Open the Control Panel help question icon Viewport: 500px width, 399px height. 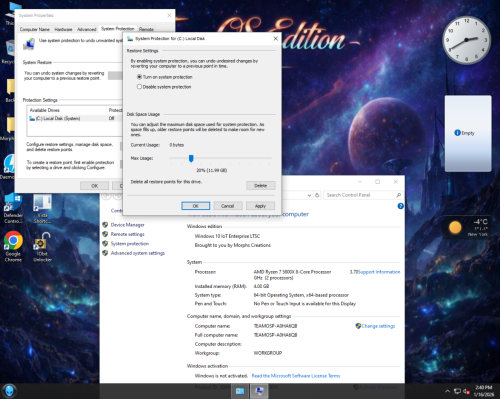click(400, 206)
